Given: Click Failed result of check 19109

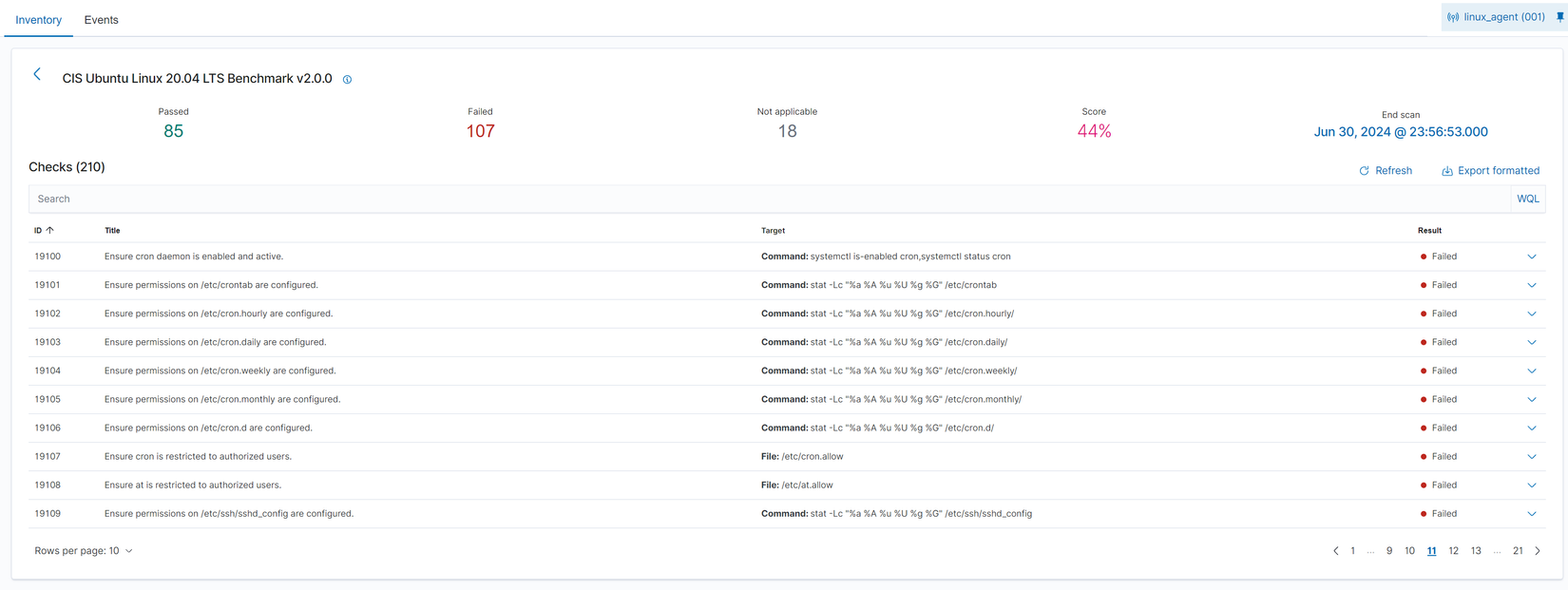Looking at the screenshot, I should (x=1439, y=514).
